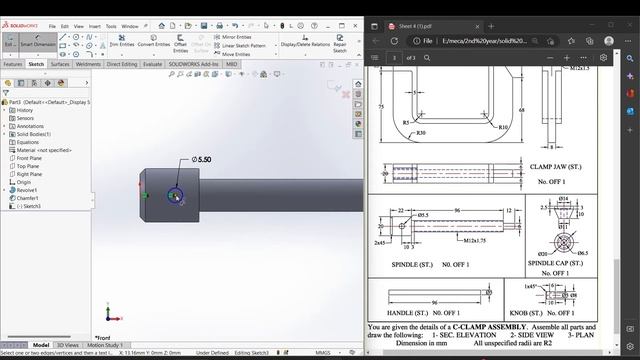Viewport: 640px width, 360px height.
Task: Open the Tools menu in SolidWorks
Action: (111, 26)
